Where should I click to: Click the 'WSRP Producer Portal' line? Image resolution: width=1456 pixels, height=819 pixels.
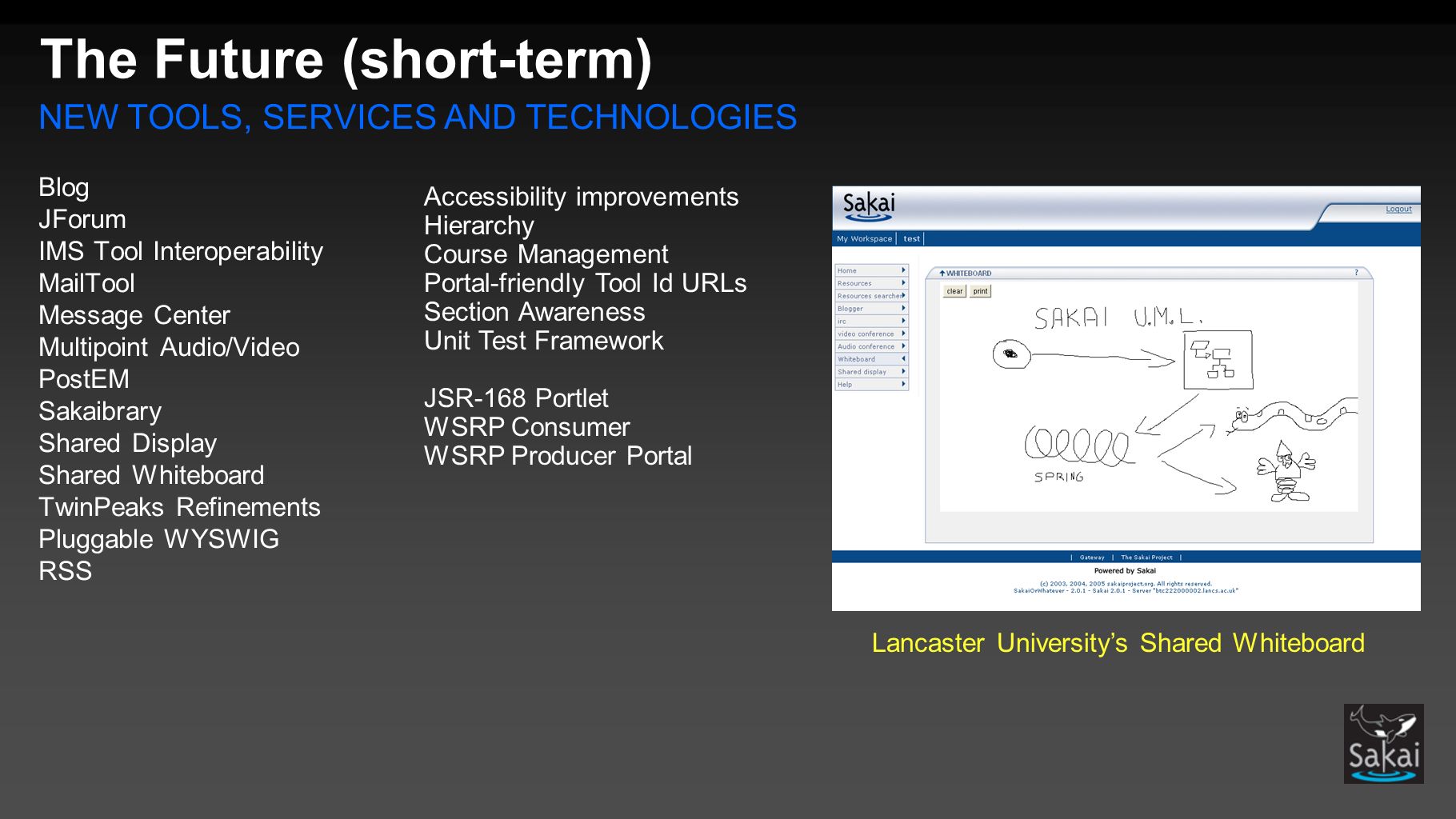click(x=558, y=456)
